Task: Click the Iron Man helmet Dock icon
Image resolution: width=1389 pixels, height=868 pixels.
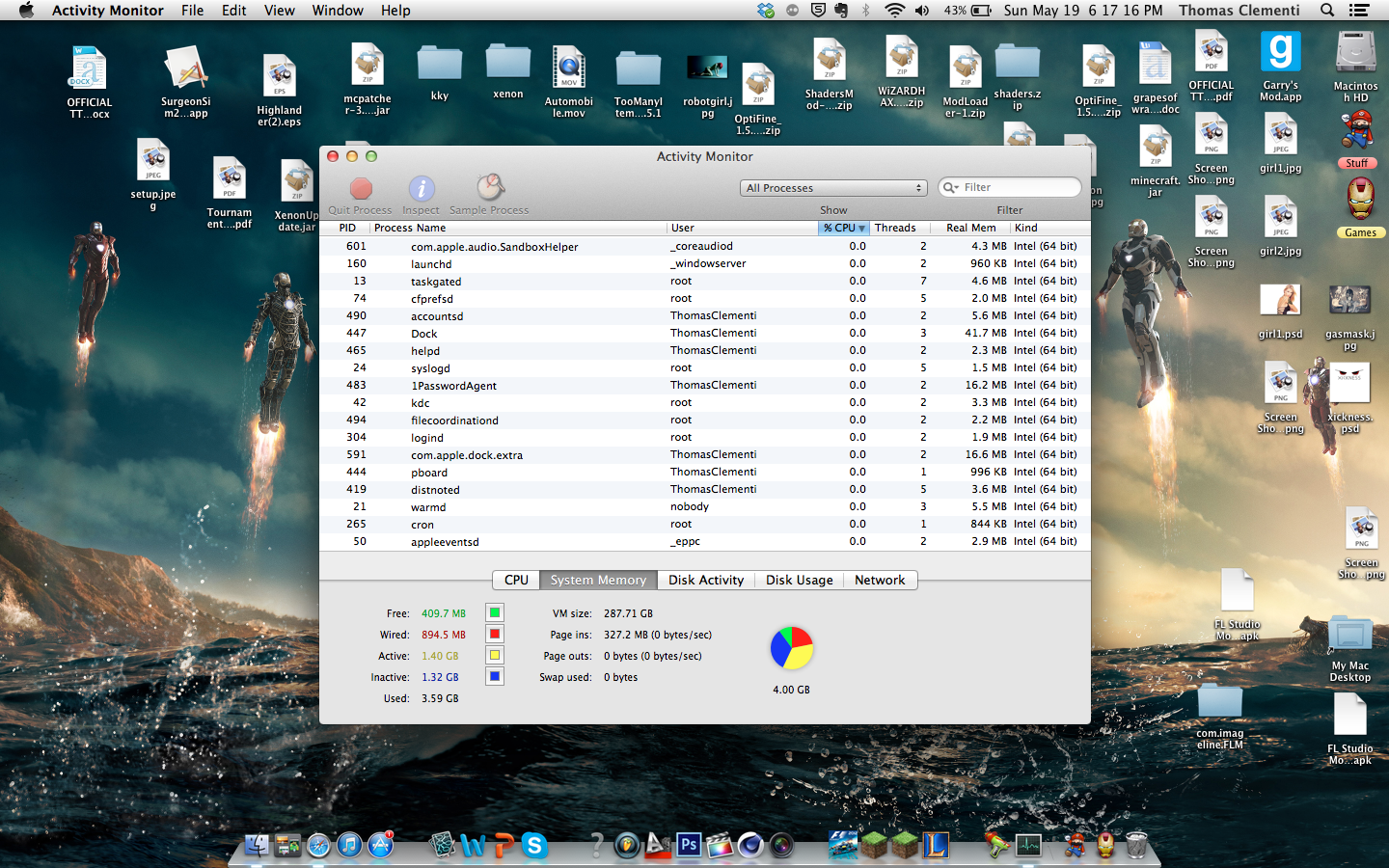Action: (x=1105, y=846)
